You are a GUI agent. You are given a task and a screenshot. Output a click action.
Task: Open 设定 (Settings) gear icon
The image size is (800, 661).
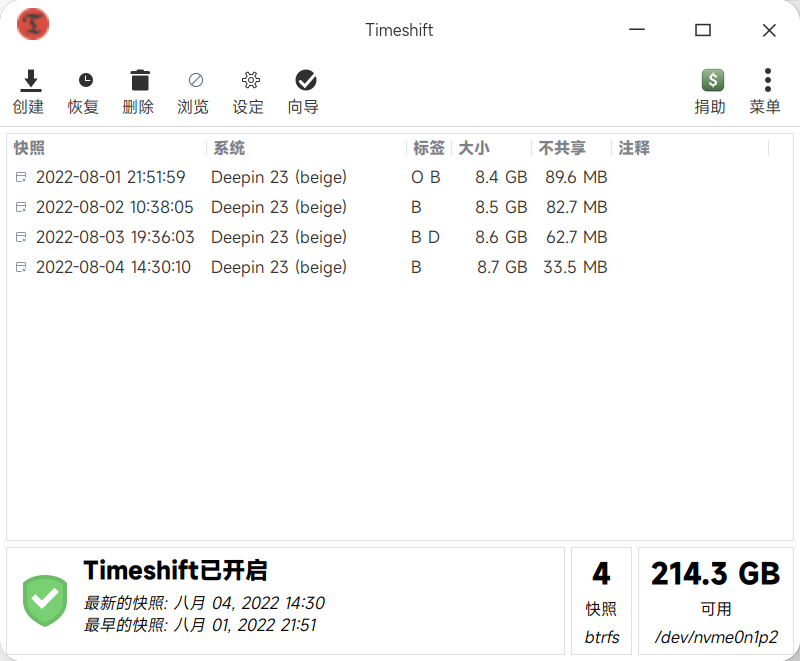click(x=251, y=80)
